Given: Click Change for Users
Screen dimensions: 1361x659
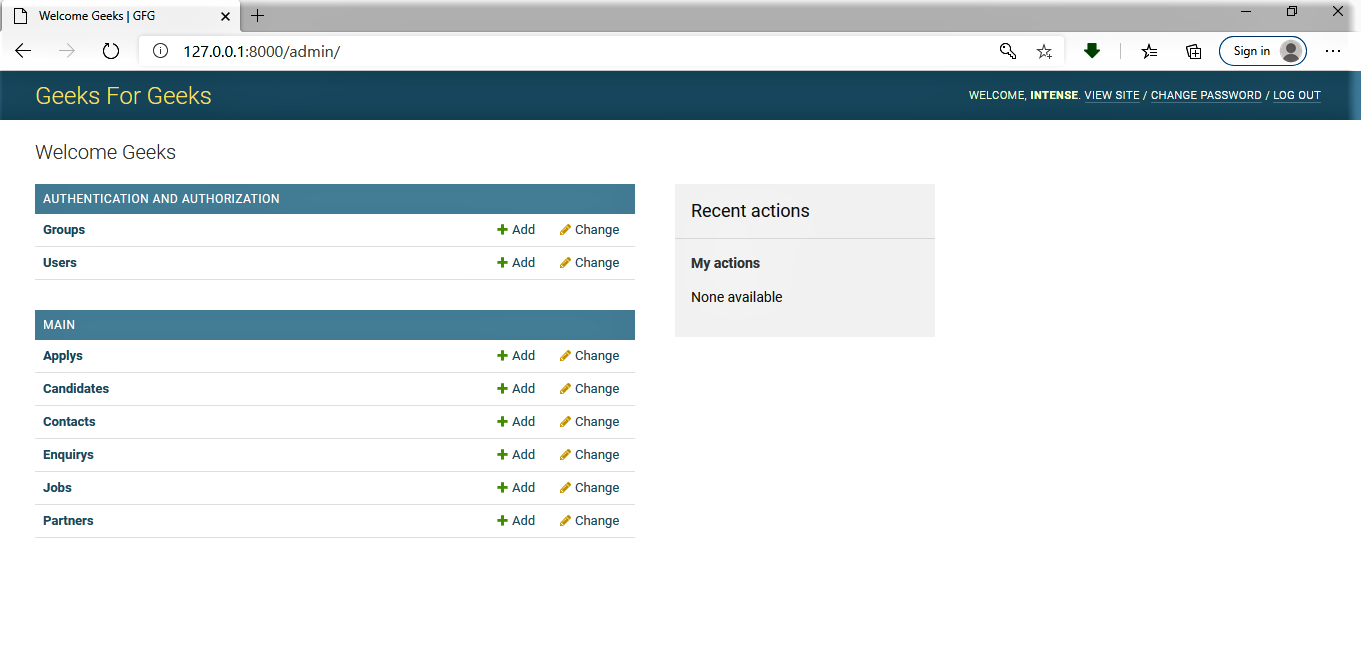Looking at the screenshot, I should click(590, 263).
